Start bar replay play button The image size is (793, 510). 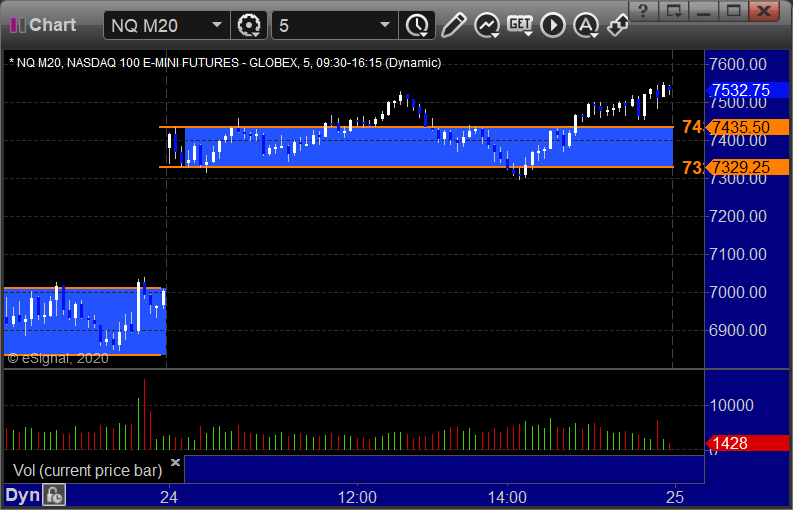(x=553, y=25)
